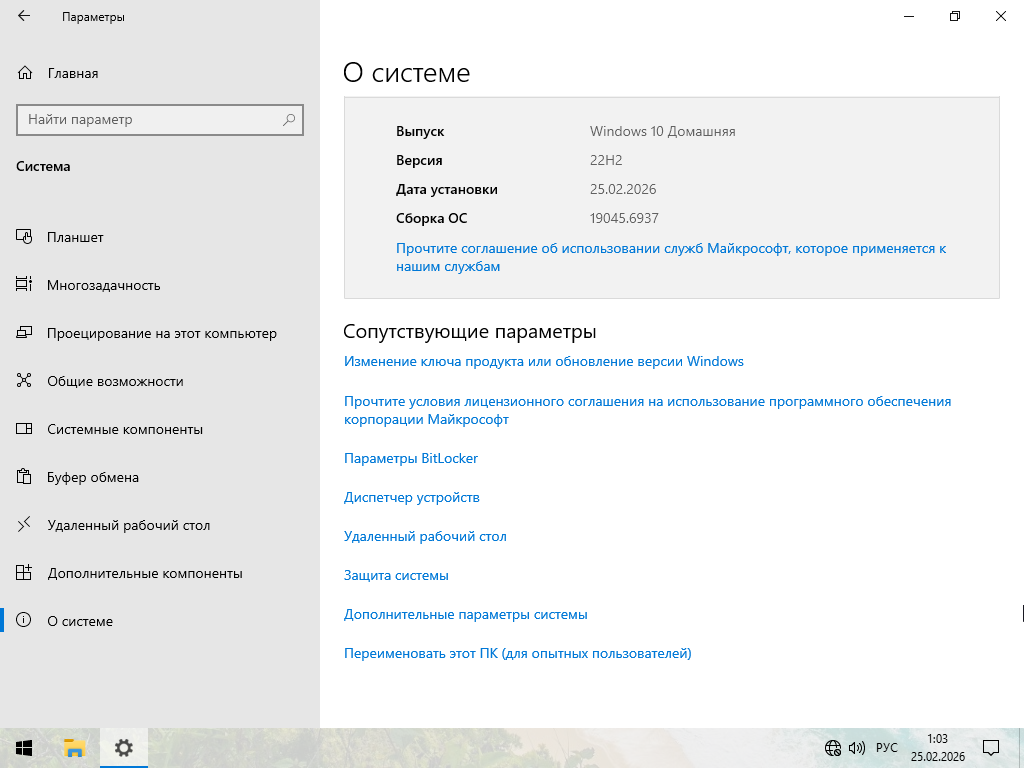Click Защита системы link
This screenshot has width=1024, height=768.
coord(396,575)
